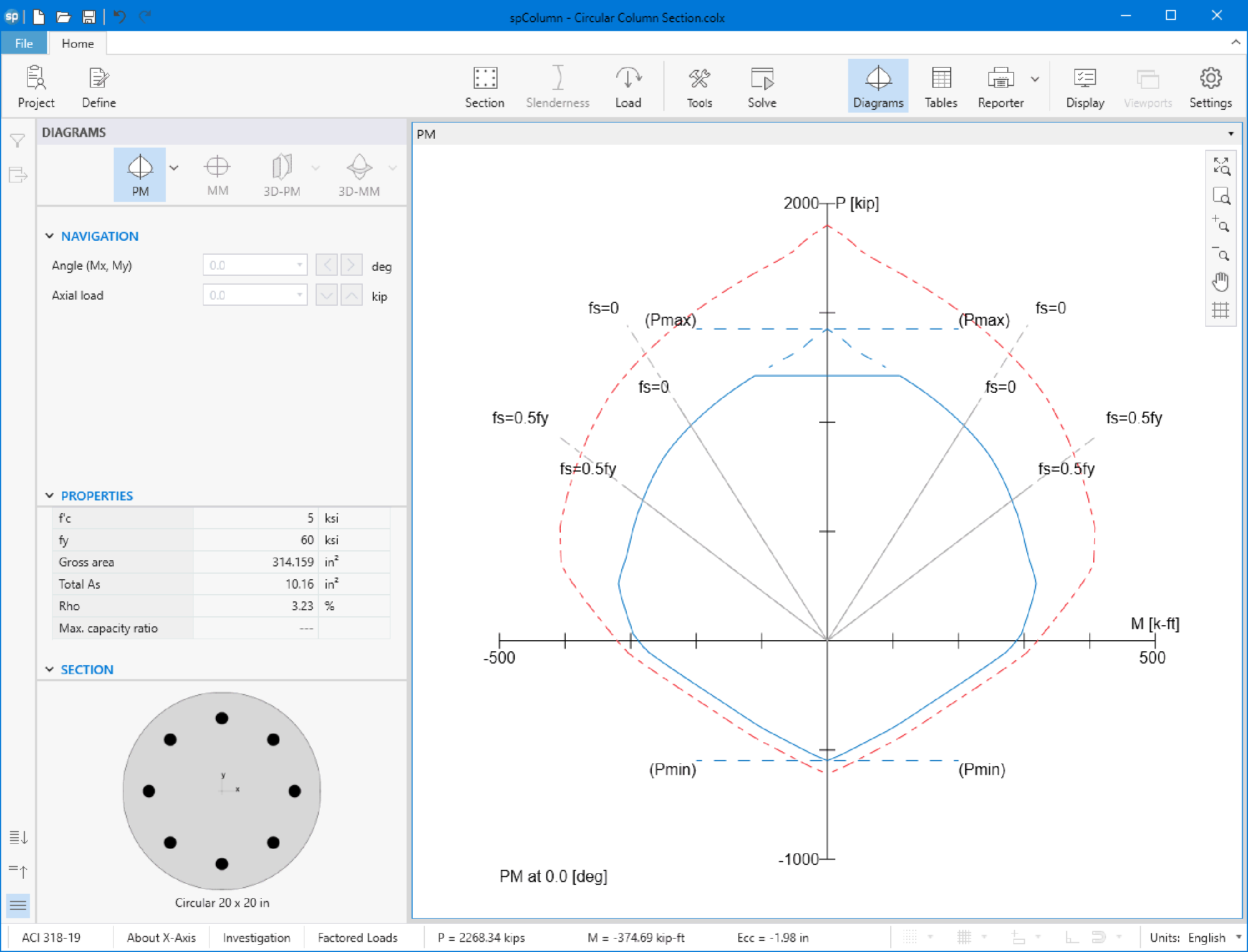
Task: Click the next angle arrow button
Action: tap(351, 265)
